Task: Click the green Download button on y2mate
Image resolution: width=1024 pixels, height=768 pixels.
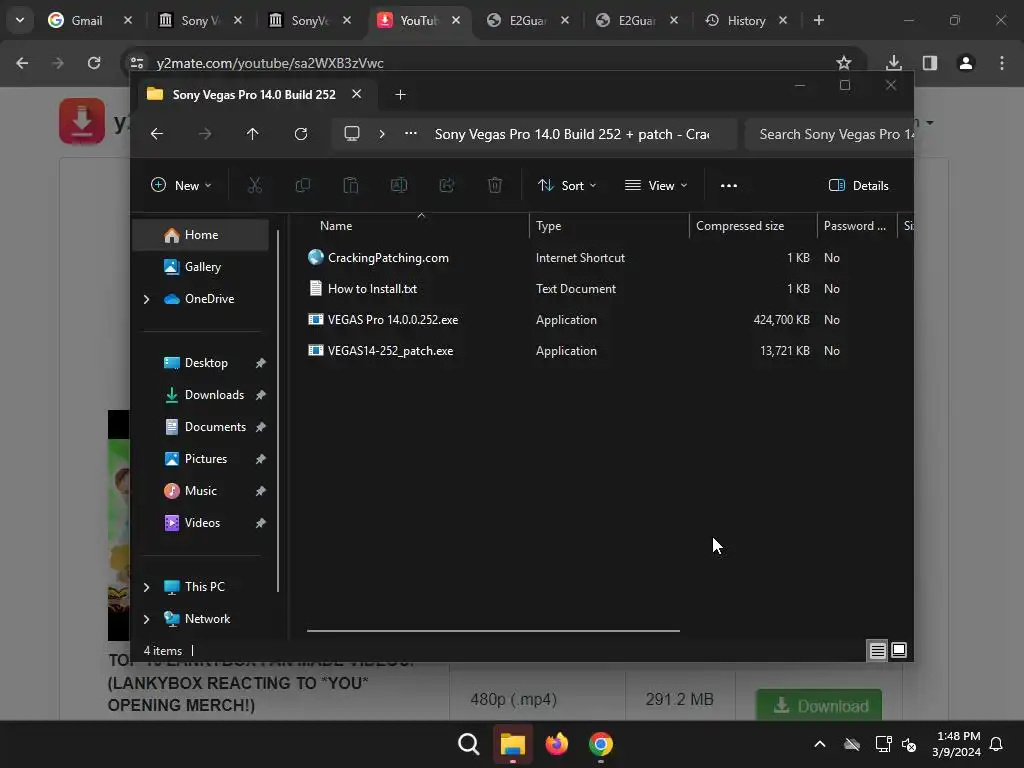Action: (819, 705)
